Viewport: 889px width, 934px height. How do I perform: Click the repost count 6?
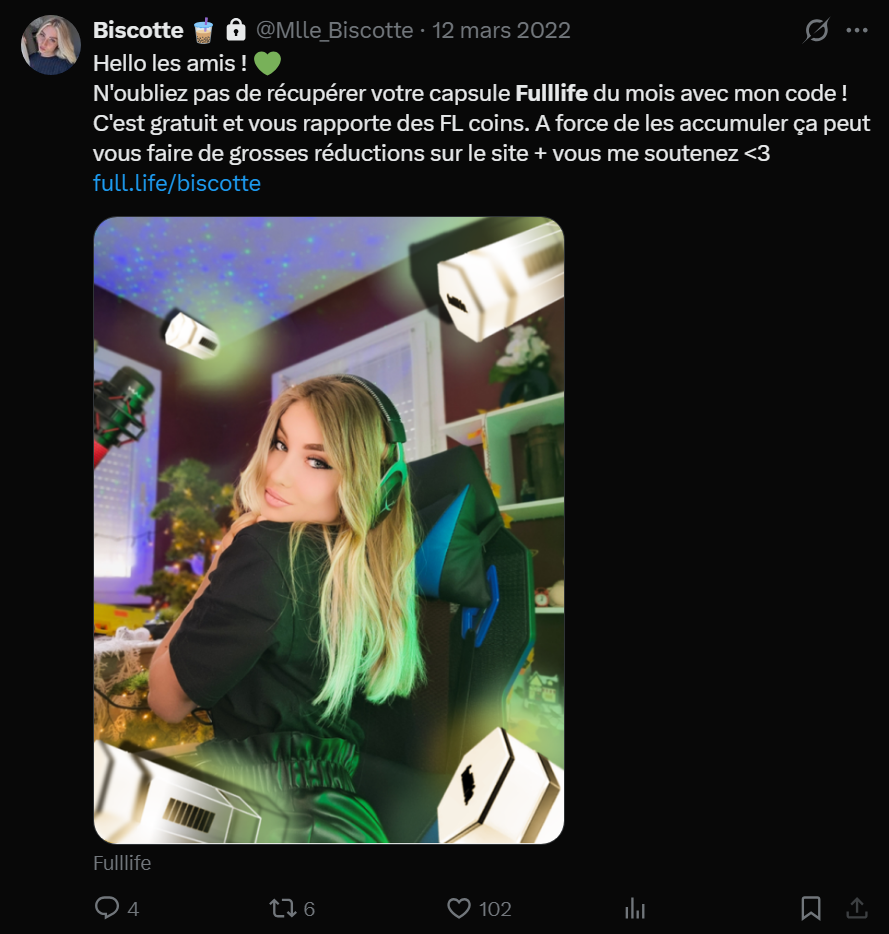click(x=309, y=908)
